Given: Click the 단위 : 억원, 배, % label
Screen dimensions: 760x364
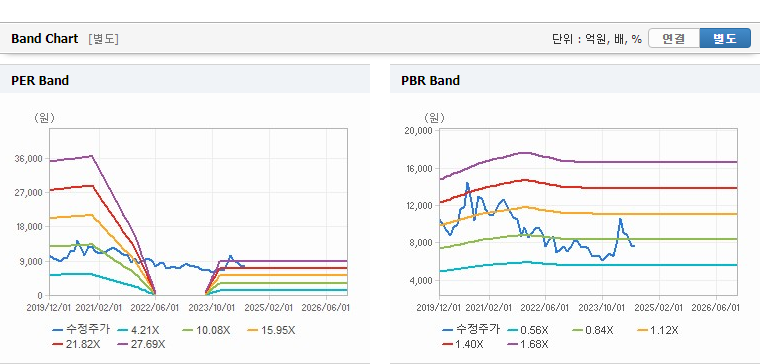Looking at the screenshot, I should (x=597, y=39).
